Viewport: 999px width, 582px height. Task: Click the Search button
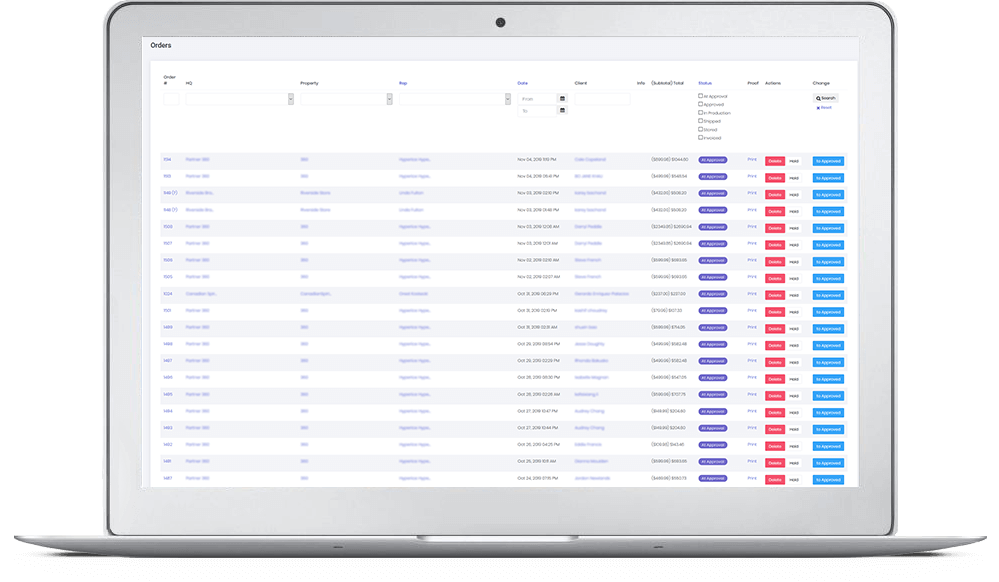(x=826, y=98)
